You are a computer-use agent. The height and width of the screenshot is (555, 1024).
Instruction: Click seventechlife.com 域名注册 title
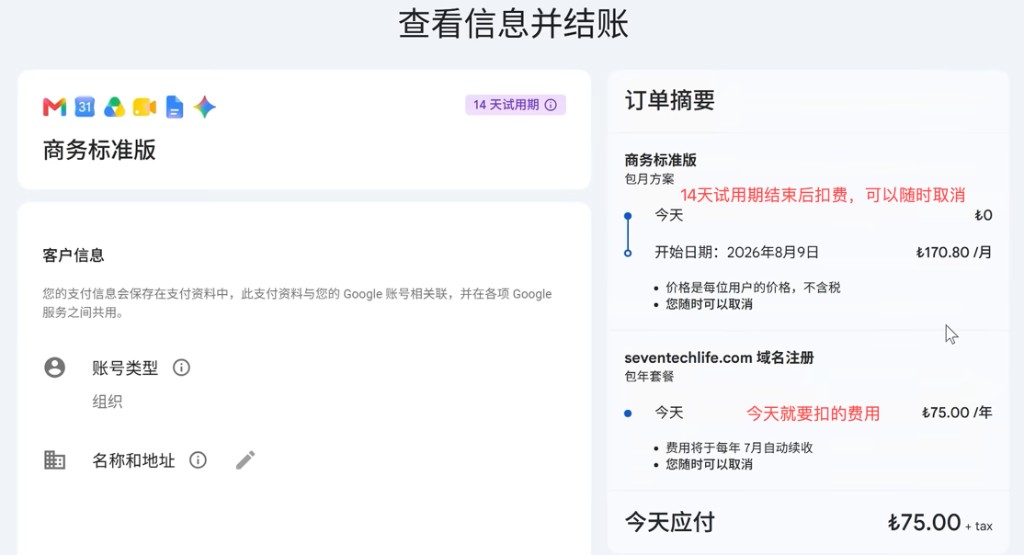pos(719,358)
